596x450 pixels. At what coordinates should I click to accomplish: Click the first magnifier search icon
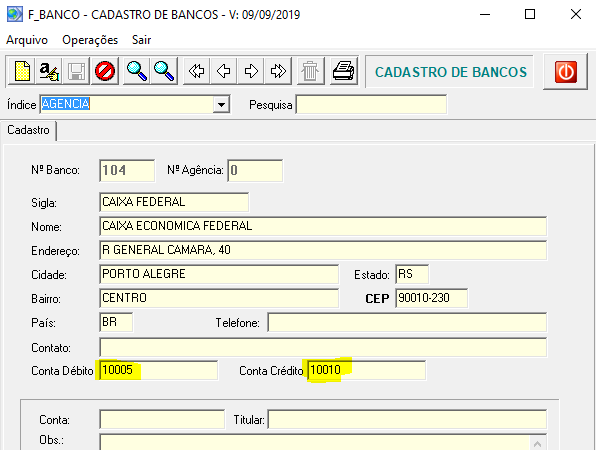pos(136,71)
